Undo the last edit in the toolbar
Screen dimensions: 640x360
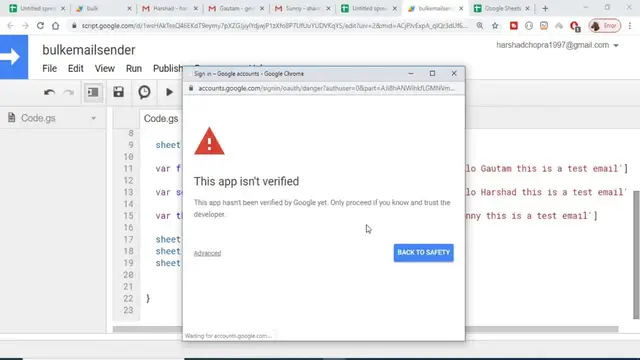click(49, 92)
